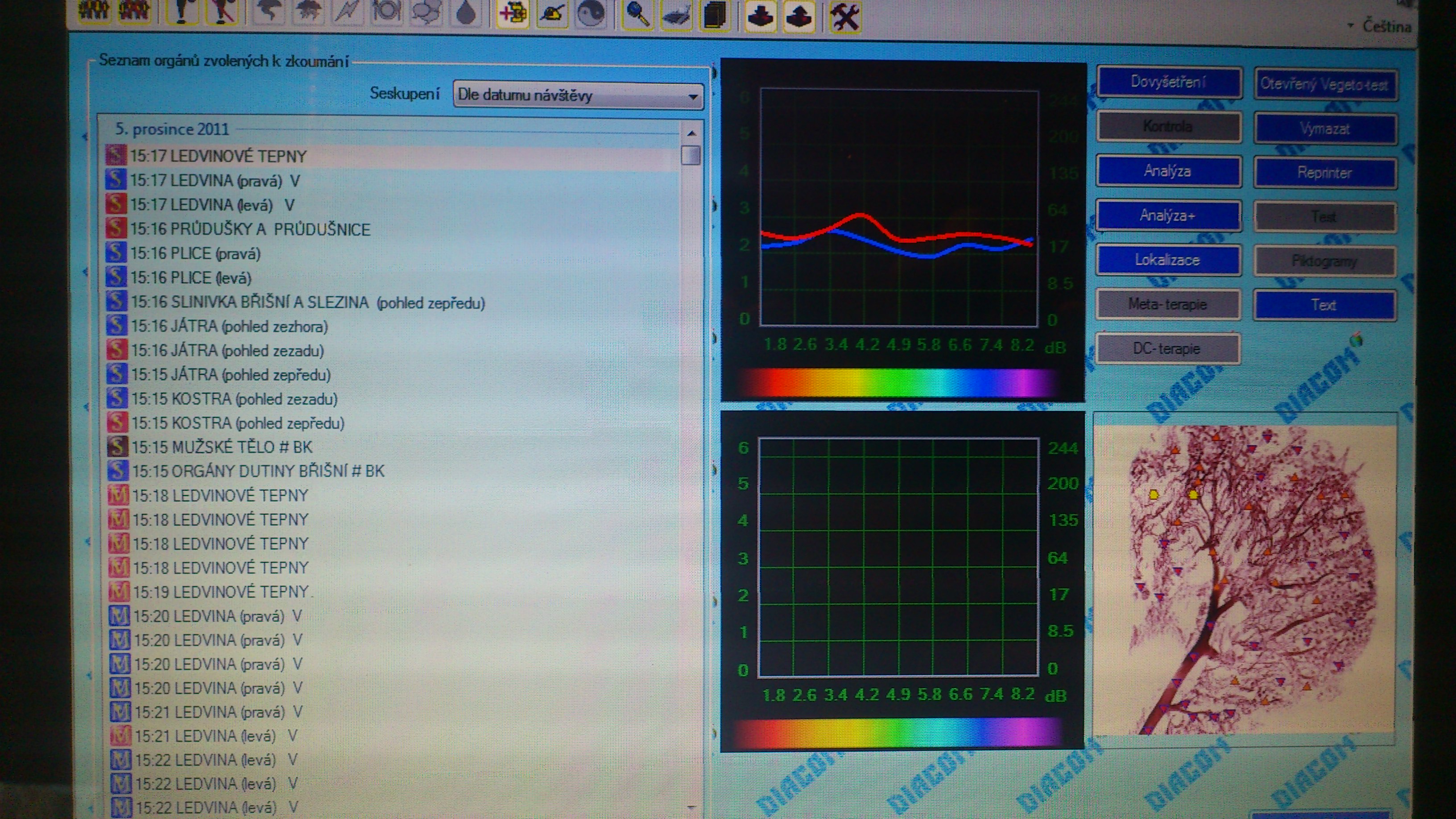The height and width of the screenshot is (819, 1456).
Task: Click the dark S icon of MUŽSKÉ TĚLO # BK
Action: pyautogui.click(x=118, y=446)
